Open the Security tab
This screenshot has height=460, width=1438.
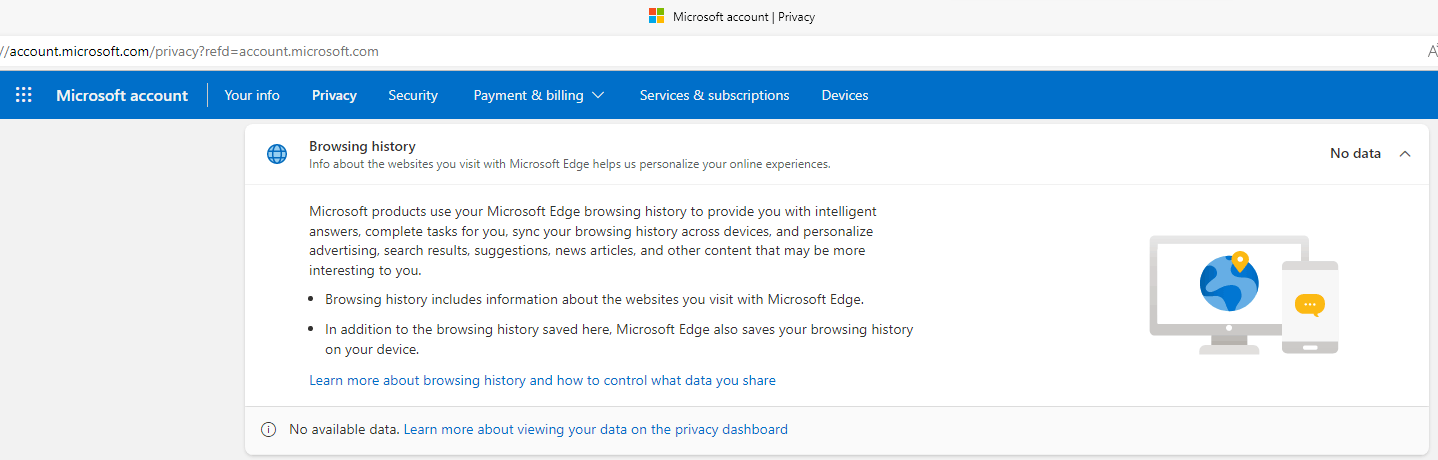[413, 95]
